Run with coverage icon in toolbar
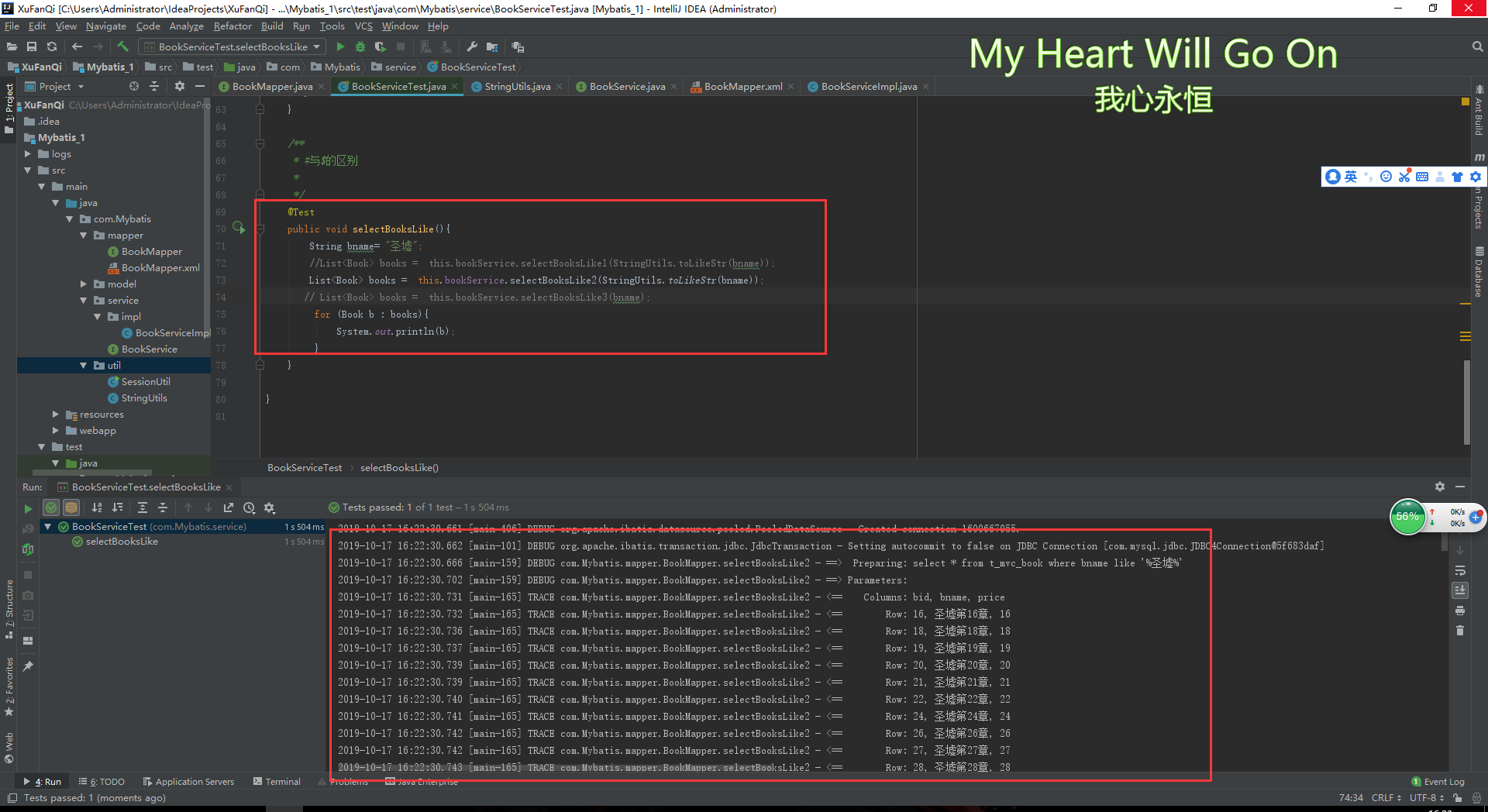The height and width of the screenshot is (812, 1488). [x=381, y=47]
